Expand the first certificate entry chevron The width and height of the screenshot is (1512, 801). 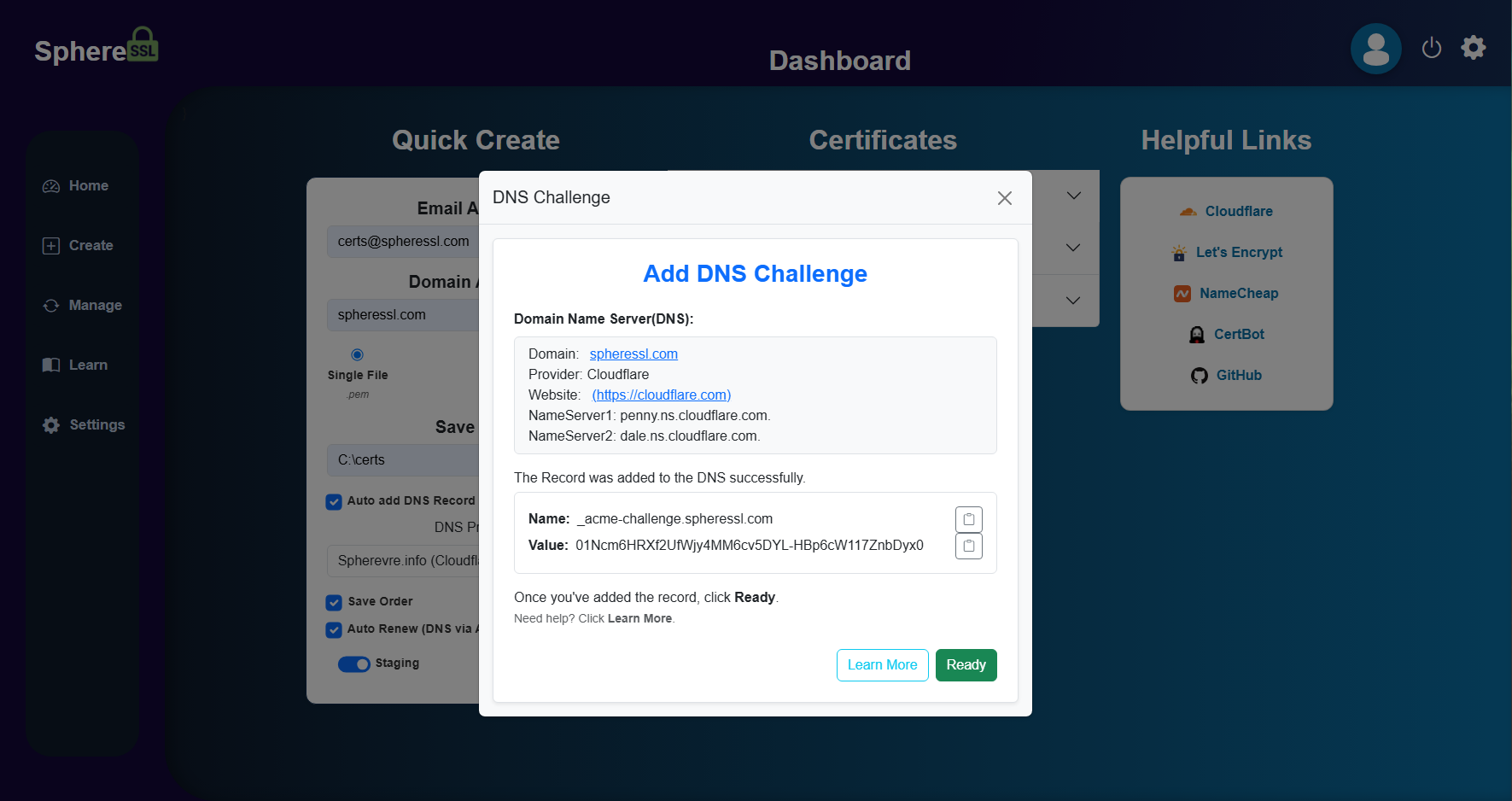point(1072,195)
